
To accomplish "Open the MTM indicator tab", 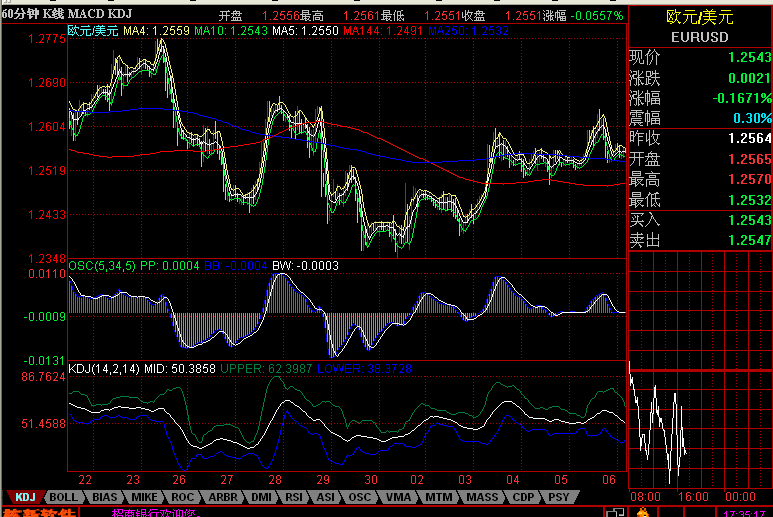I will click(x=438, y=497).
